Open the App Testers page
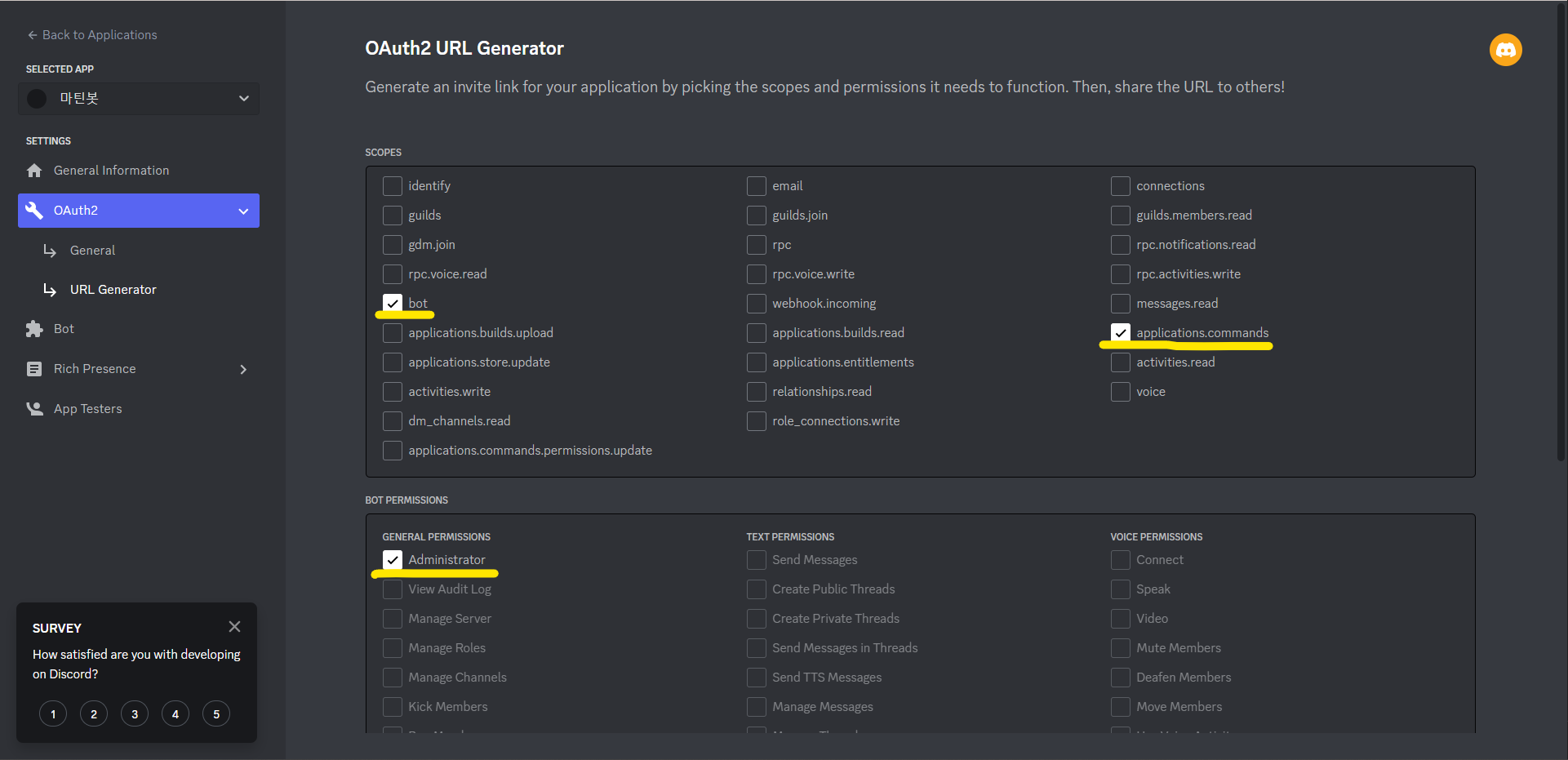 pyautogui.click(x=139, y=409)
